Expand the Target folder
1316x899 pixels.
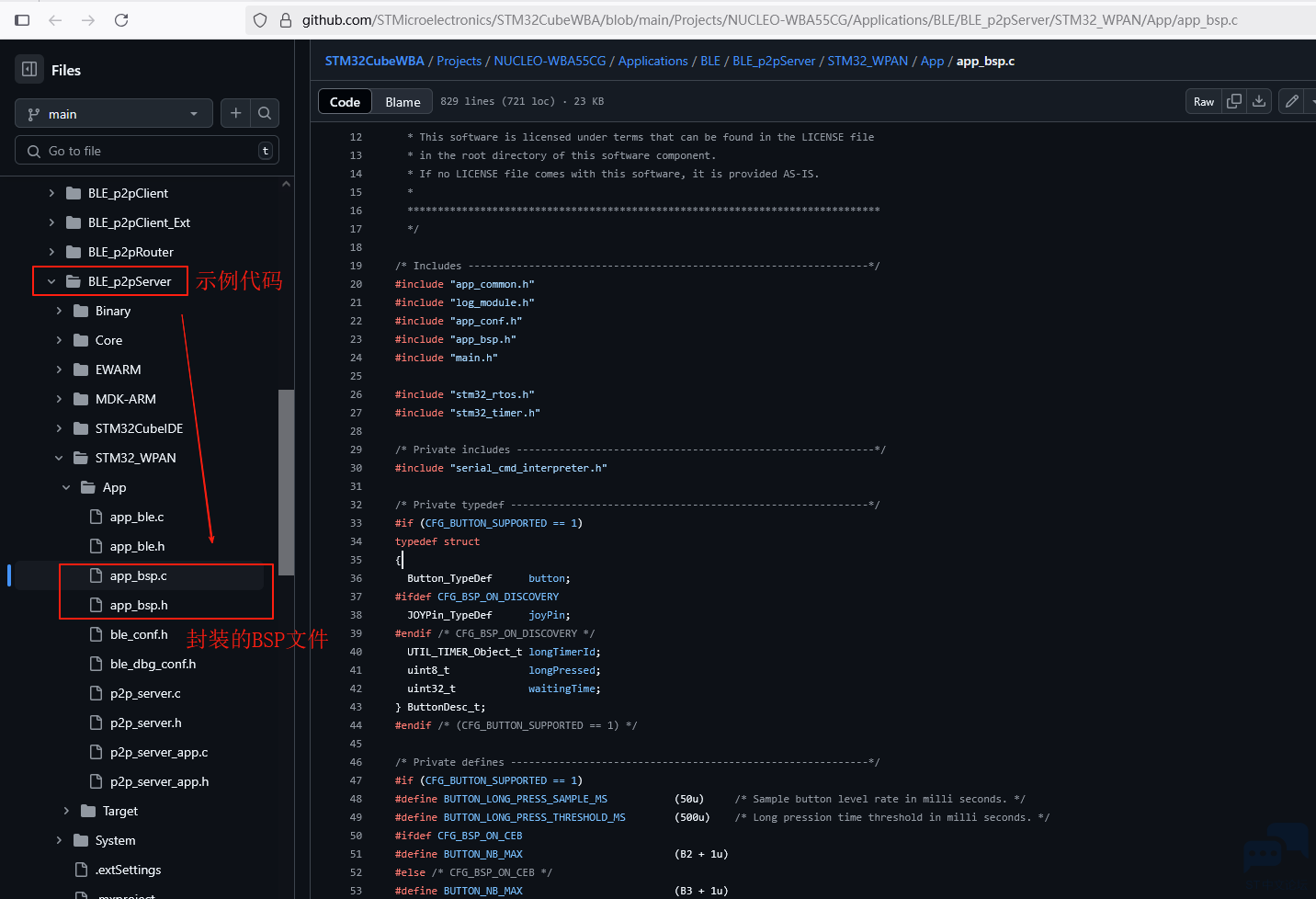click(x=66, y=811)
